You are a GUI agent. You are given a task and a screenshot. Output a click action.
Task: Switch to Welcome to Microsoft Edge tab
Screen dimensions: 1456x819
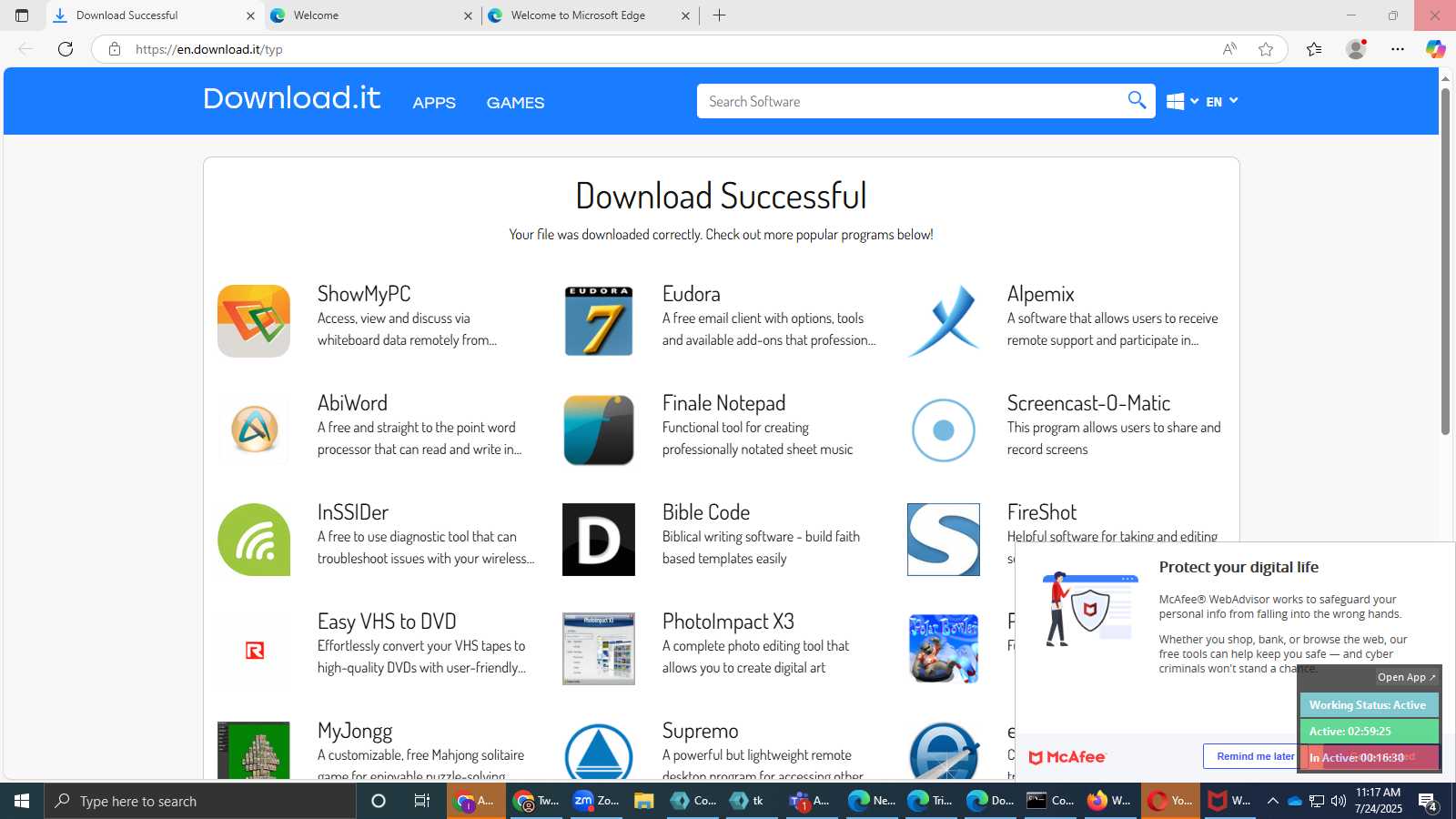(591, 15)
